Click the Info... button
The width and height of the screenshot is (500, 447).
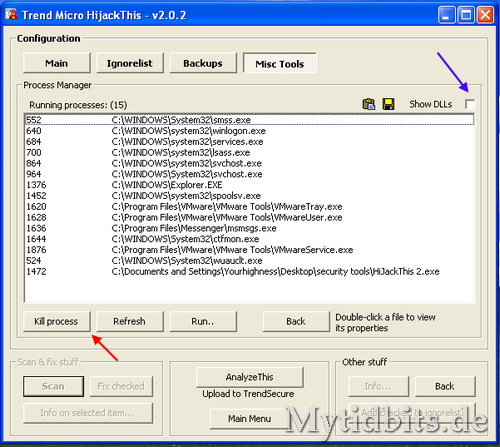click(x=378, y=386)
